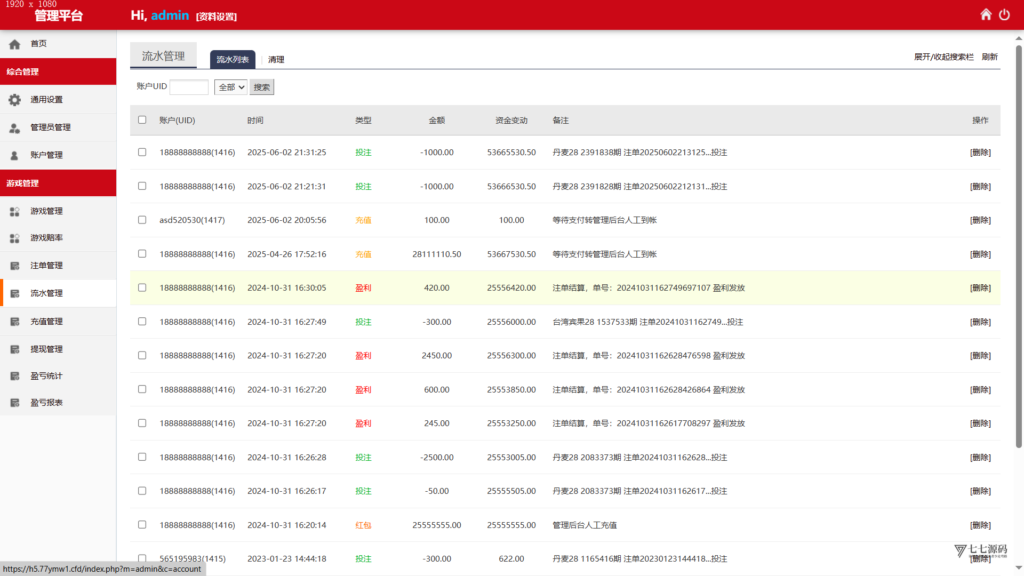Screen dimensions: 1024x576
Task: Open the 全部 type filter dropdown
Action: click(231, 87)
